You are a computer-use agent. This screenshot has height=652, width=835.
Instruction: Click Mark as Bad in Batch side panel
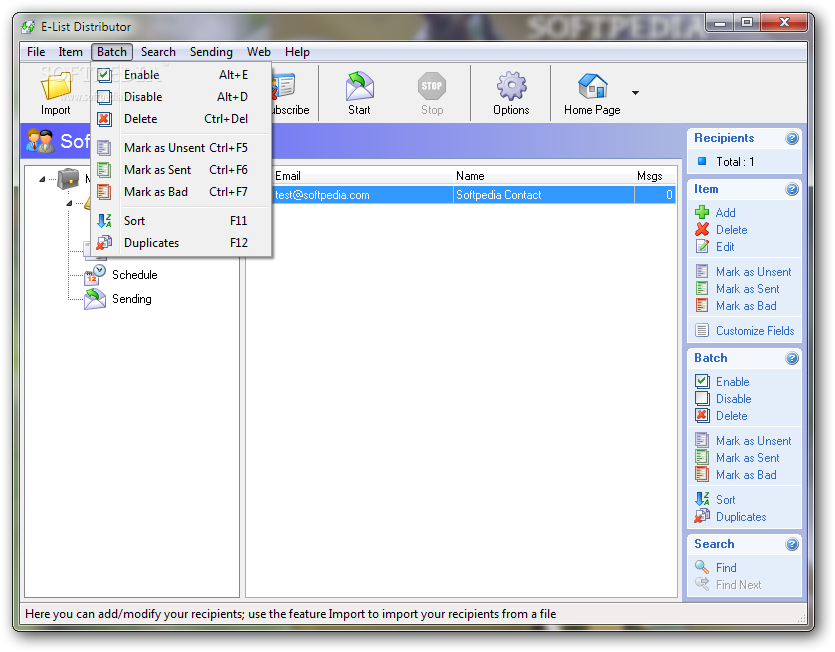pos(746,475)
